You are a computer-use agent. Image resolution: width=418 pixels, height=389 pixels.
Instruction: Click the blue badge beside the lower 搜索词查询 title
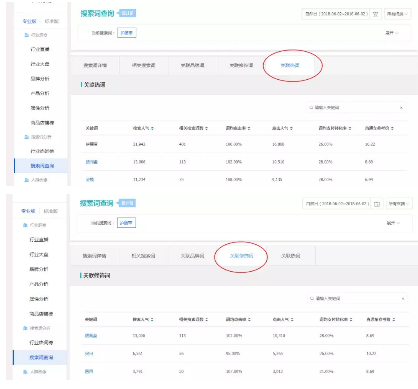(127, 203)
